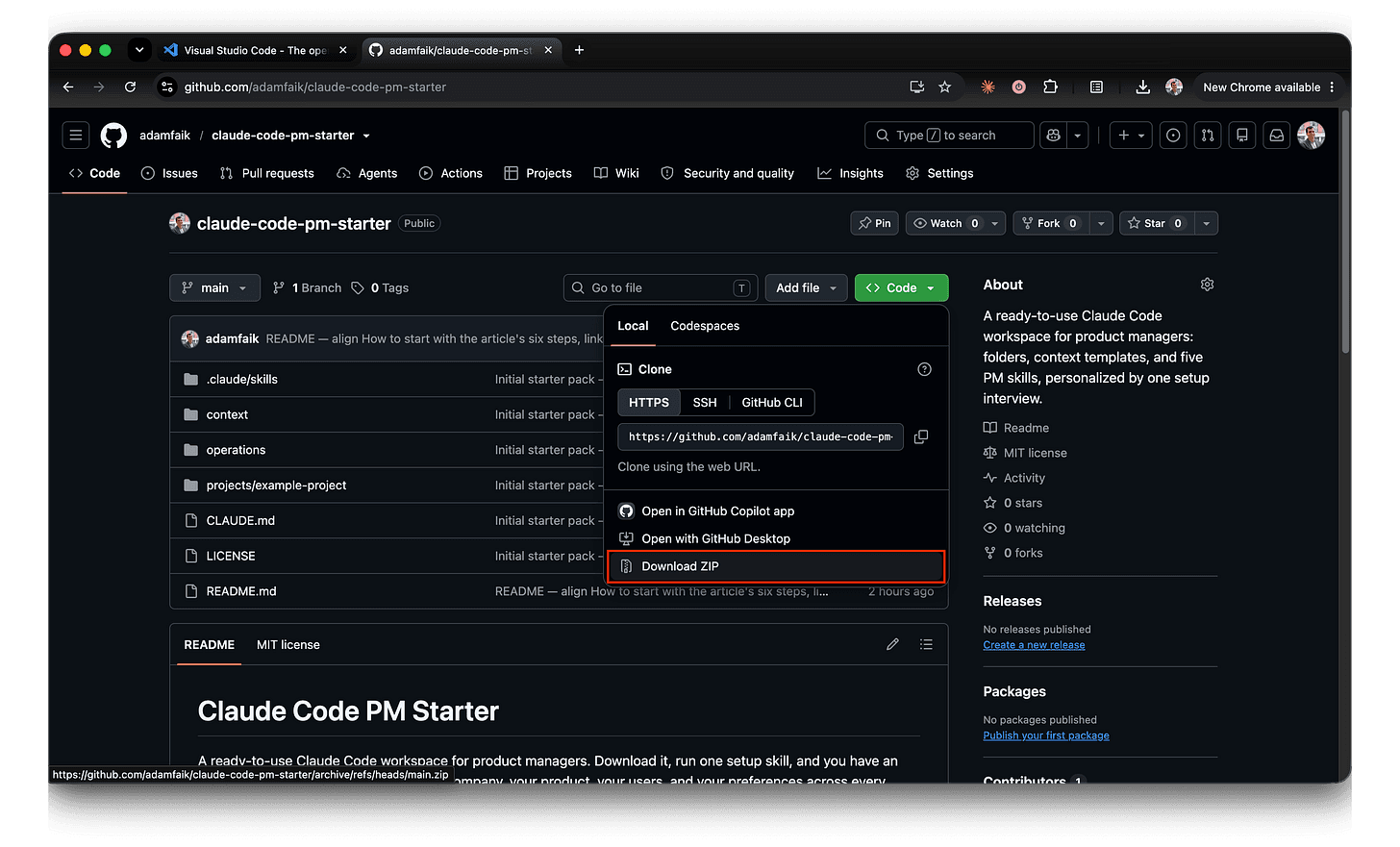Open the adamfaik owner link in breadcrumb
This screenshot has height=847, width=1400.
click(164, 136)
